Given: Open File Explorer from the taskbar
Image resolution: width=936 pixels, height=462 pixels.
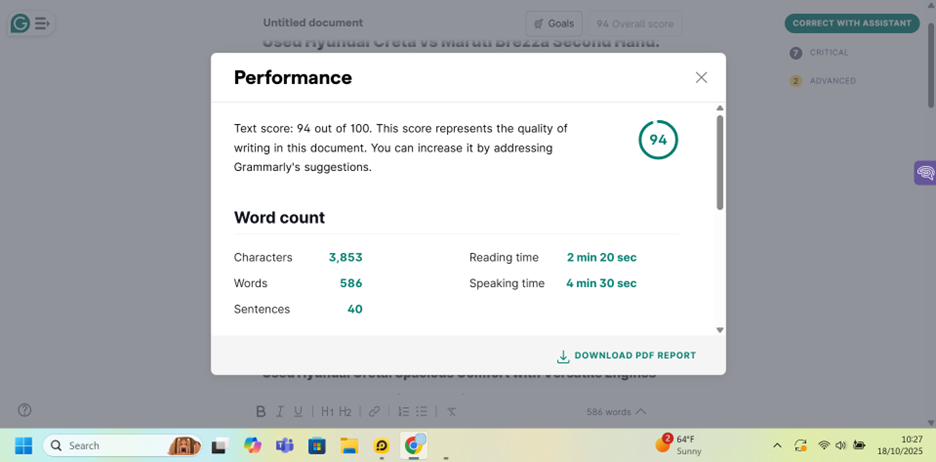Looking at the screenshot, I should pos(349,446).
